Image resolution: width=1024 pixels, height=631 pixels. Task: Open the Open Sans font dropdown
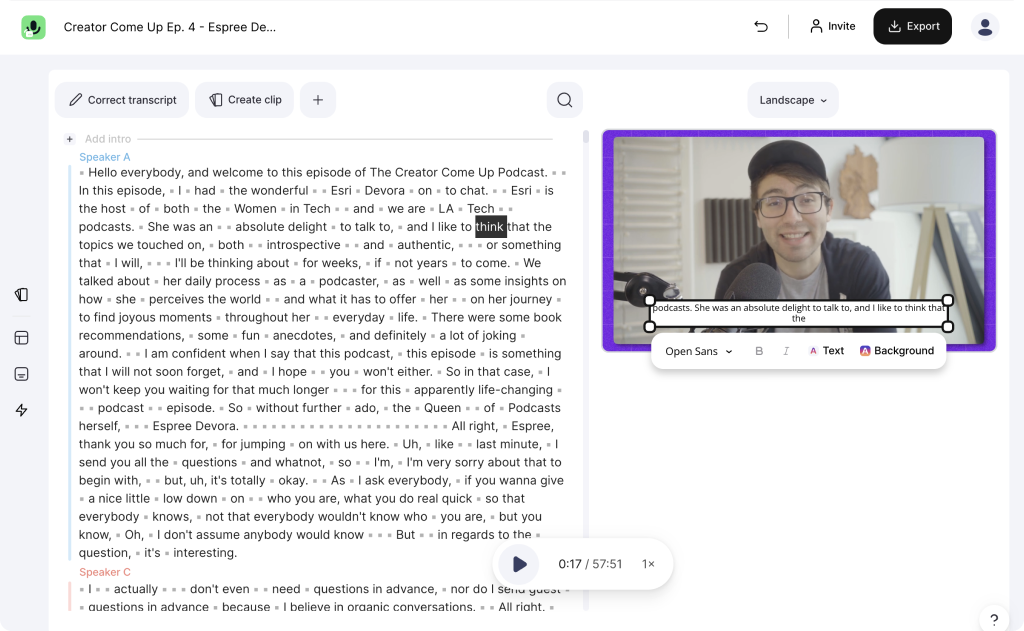pos(698,351)
